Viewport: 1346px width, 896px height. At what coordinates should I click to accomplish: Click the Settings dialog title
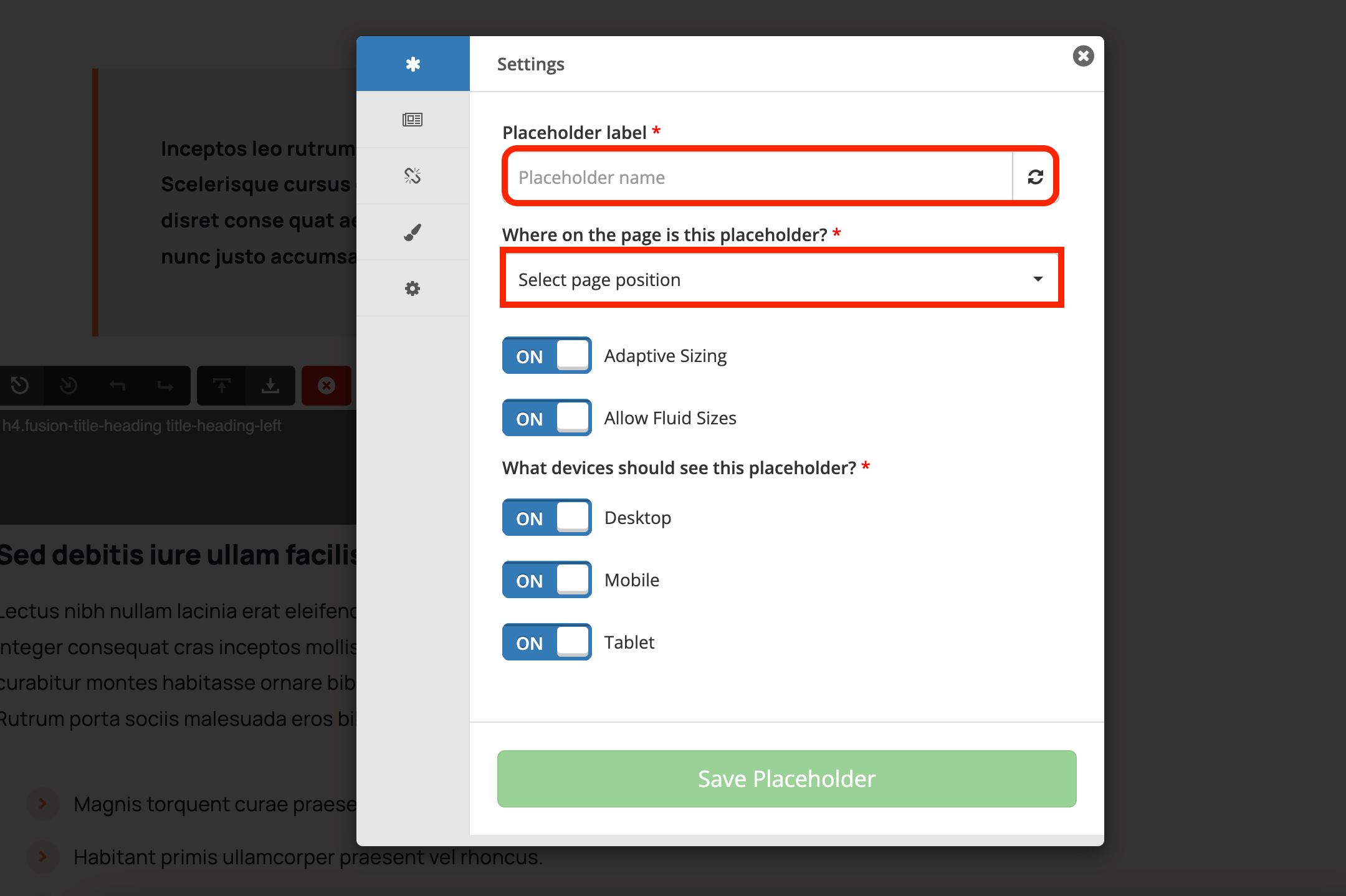point(531,64)
